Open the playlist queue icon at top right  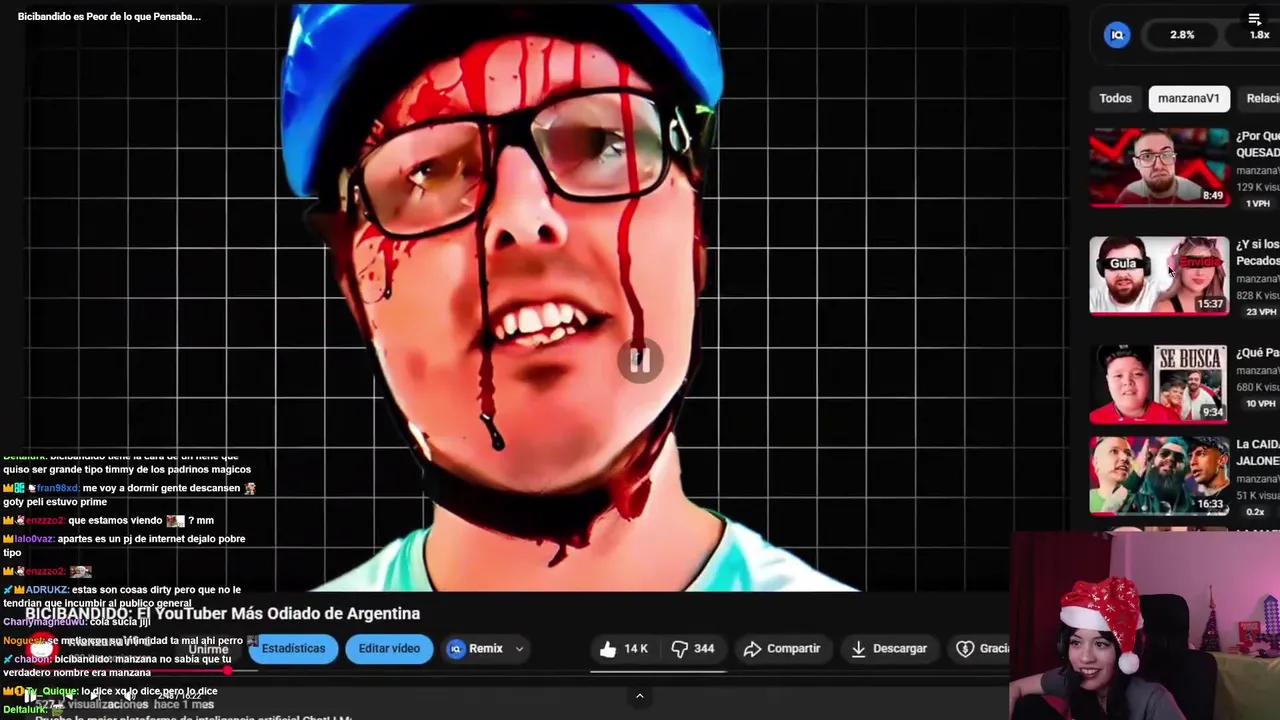[x=1255, y=19]
